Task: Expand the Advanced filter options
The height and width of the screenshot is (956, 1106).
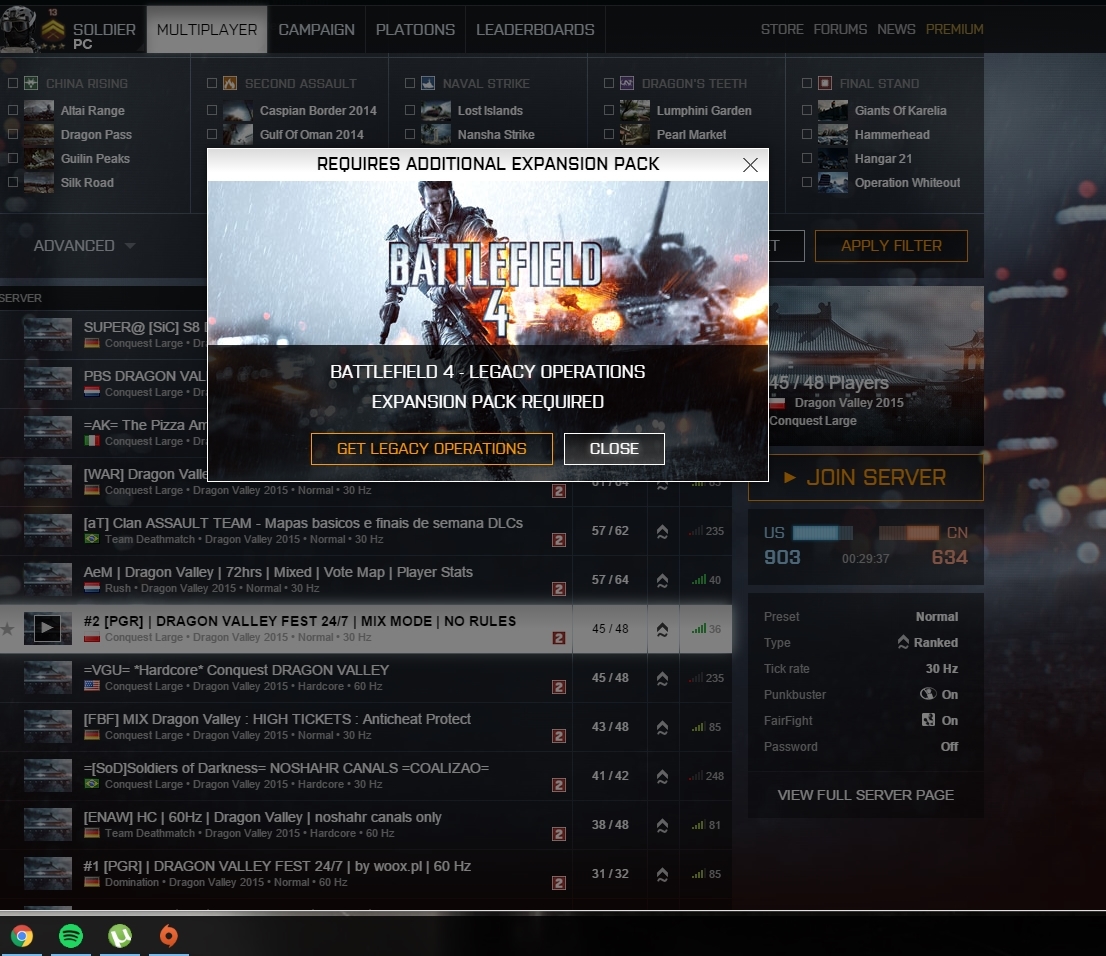Action: point(84,246)
